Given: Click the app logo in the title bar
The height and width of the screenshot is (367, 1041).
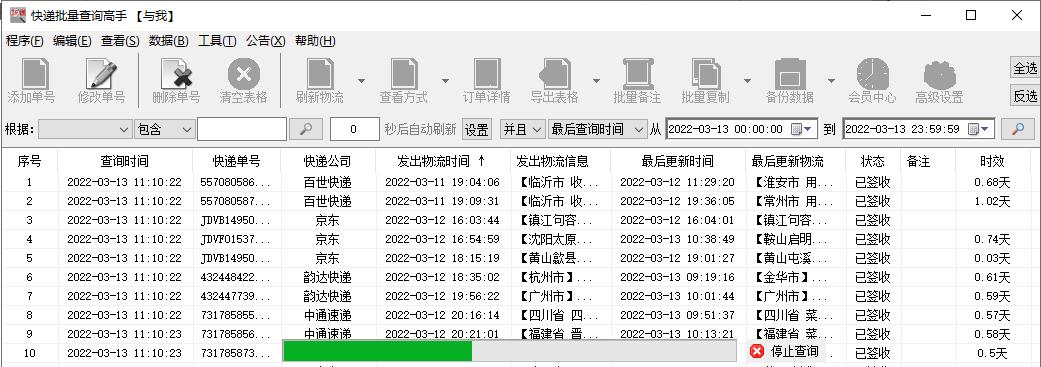Looking at the screenshot, I should pos(17,15).
